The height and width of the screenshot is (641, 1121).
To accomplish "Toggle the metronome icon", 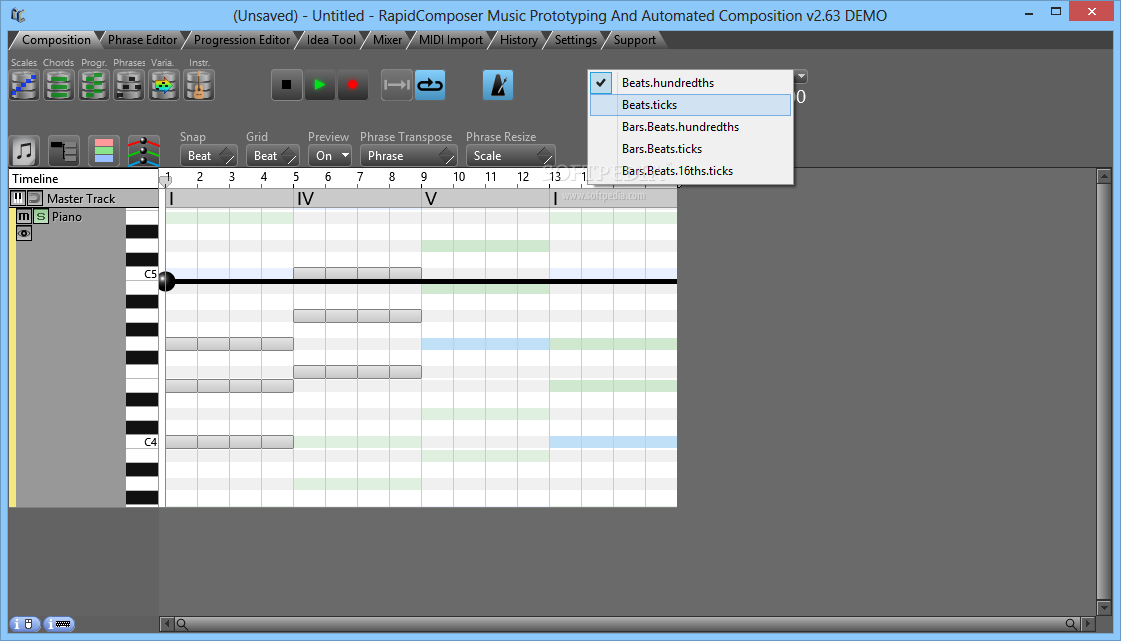I will tap(498, 85).
